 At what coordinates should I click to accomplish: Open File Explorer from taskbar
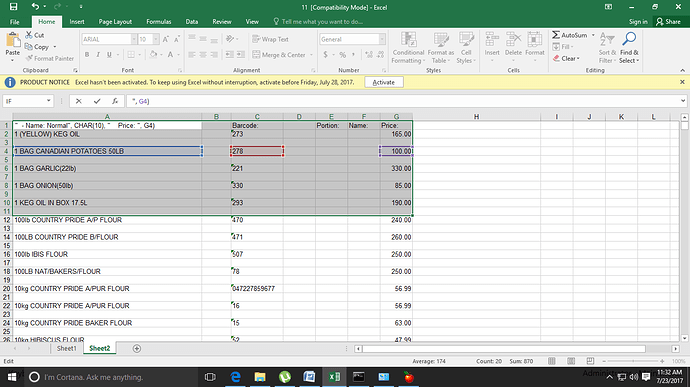[260, 377]
